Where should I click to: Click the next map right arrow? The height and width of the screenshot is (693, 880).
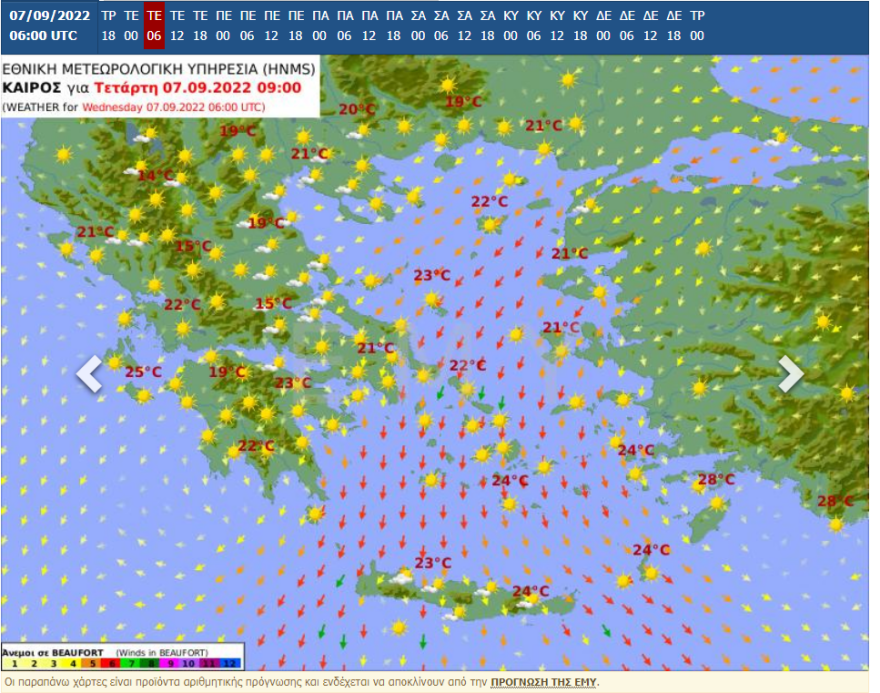tap(791, 374)
